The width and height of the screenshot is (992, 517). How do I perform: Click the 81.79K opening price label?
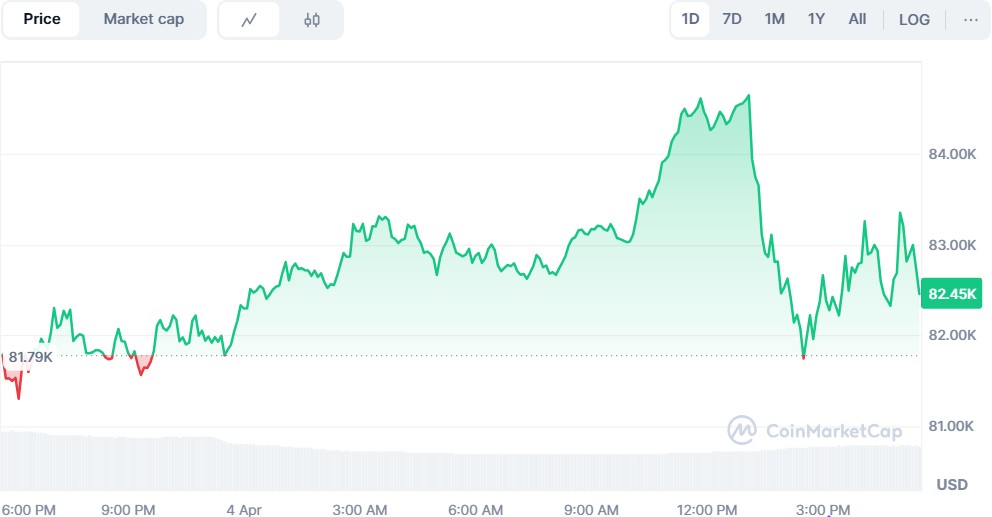coord(30,356)
